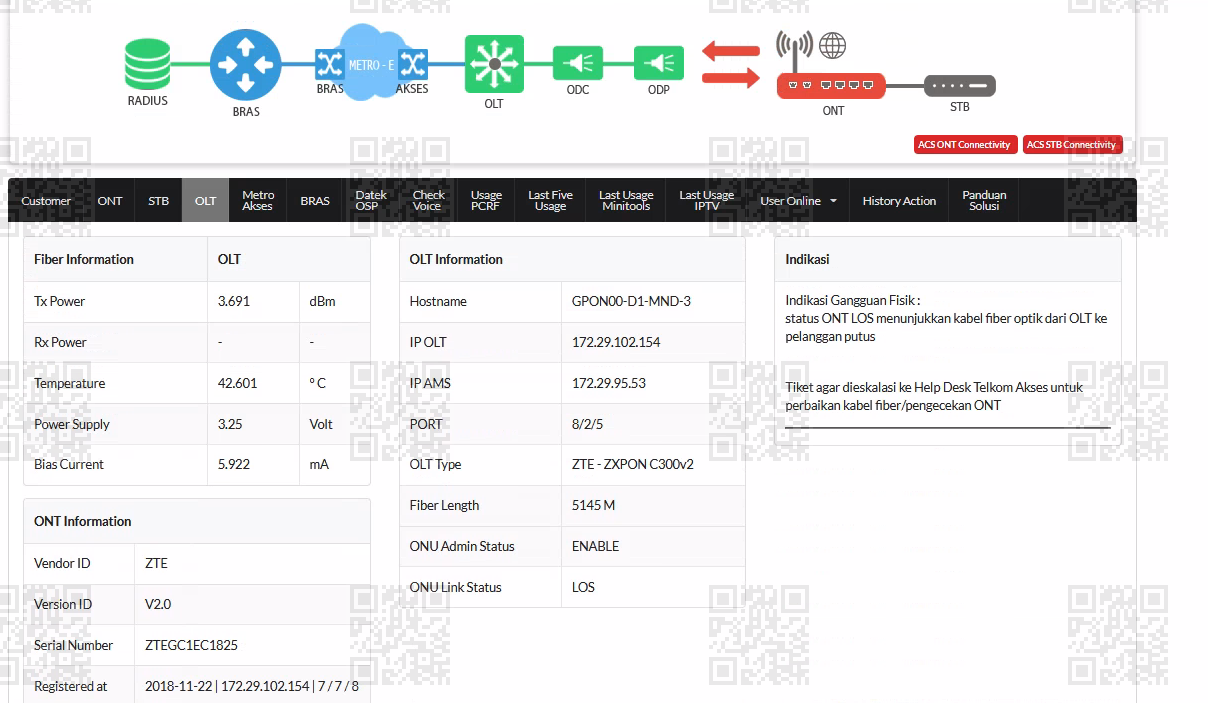Click serial number ZTEGC1EC1825

point(191,645)
